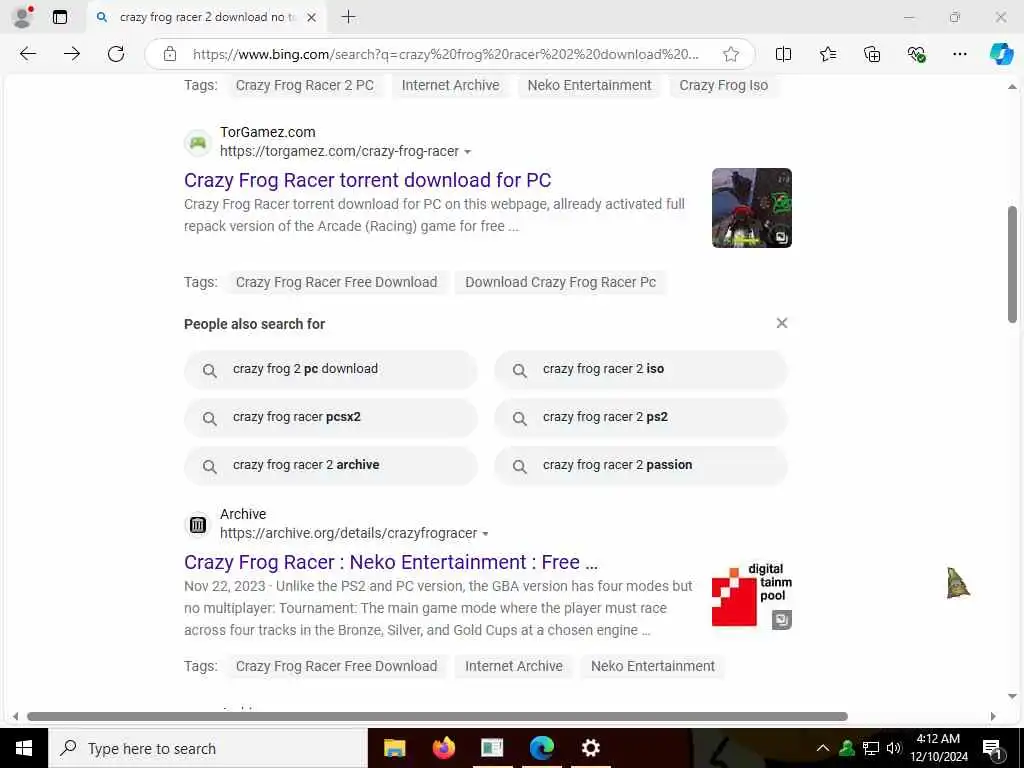Select the crazy frog racer 2 tab

tap(206, 18)
